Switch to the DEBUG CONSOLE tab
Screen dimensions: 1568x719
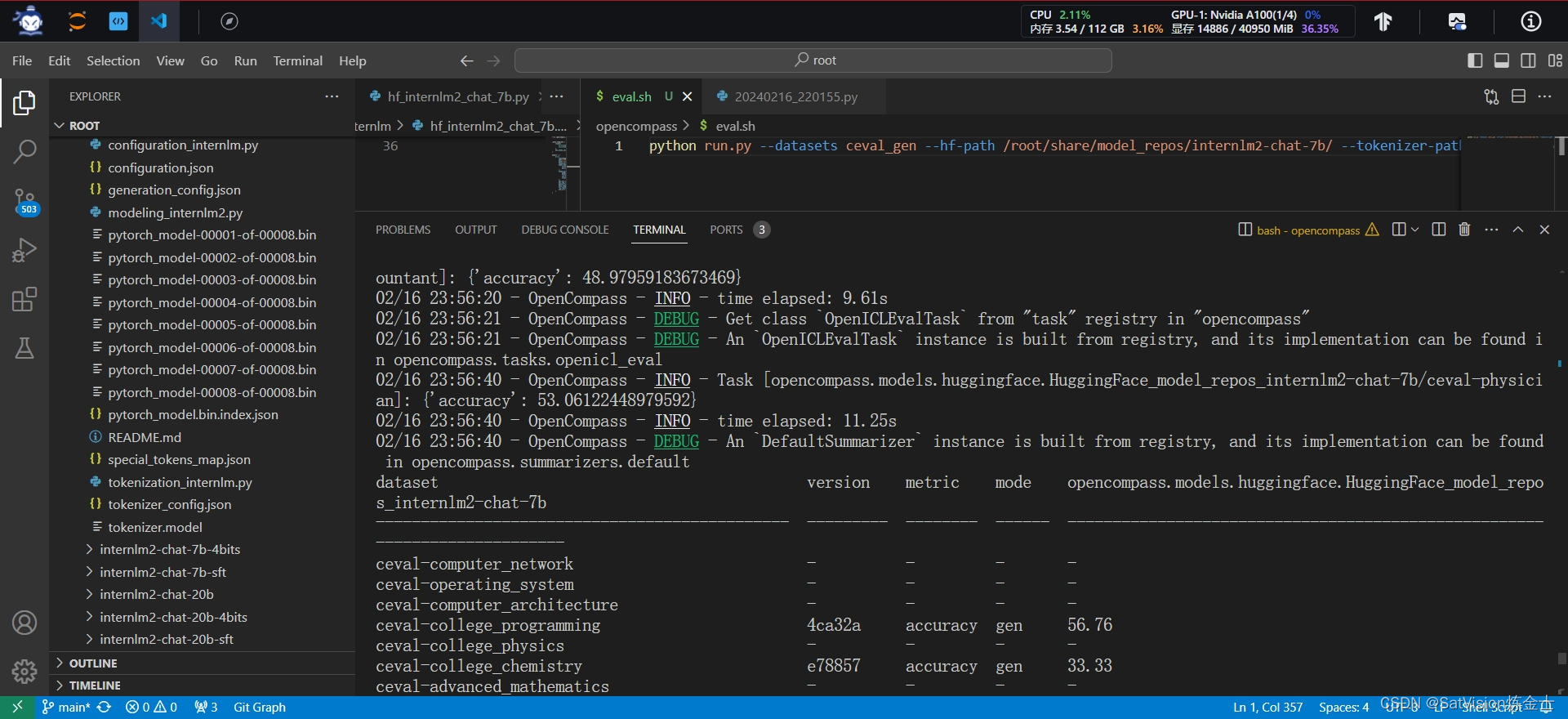pyautogui.click(x=565, y=230)
